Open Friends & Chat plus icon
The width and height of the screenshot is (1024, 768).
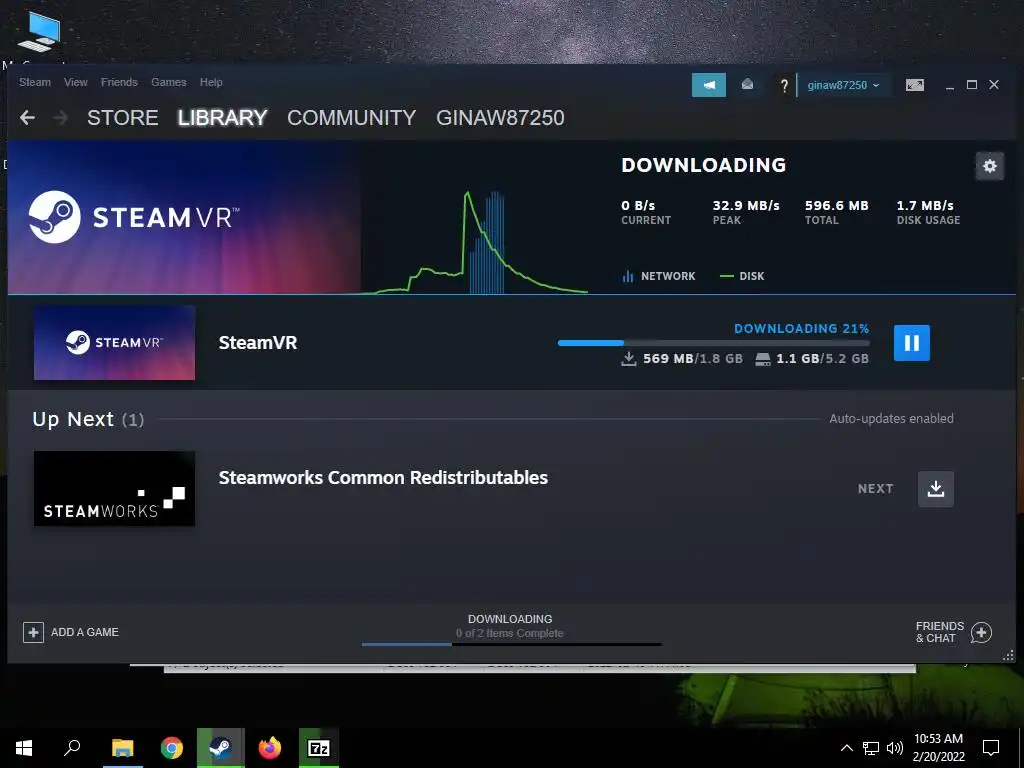(x=981, y=632)
